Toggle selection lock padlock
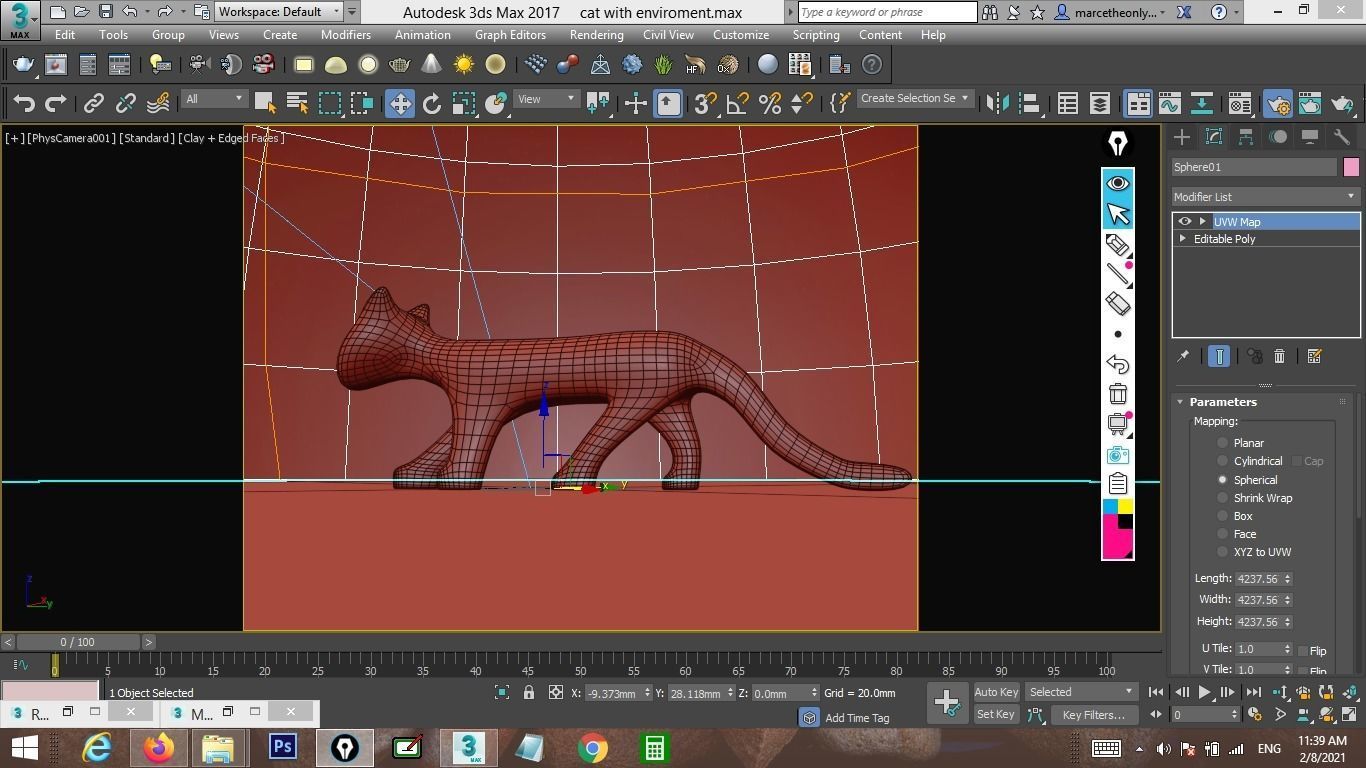 pyautogui.click(x=529, y=692)
